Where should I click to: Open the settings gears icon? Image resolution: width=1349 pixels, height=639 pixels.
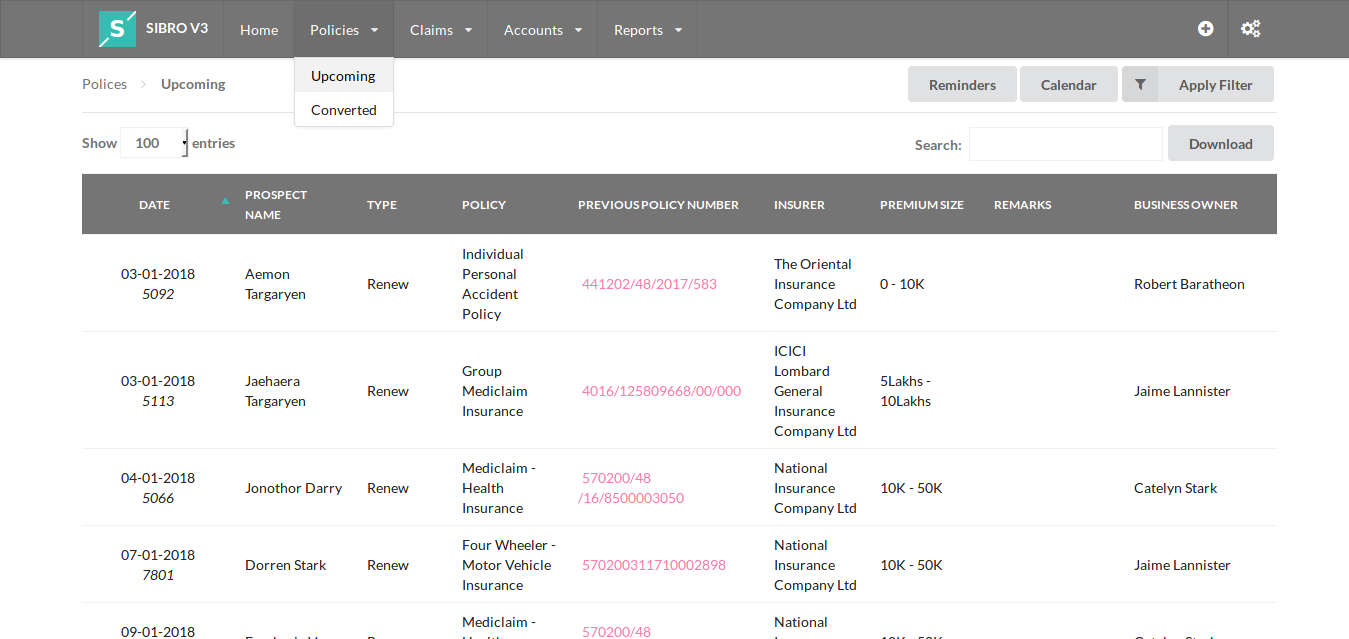[1250, 29]
